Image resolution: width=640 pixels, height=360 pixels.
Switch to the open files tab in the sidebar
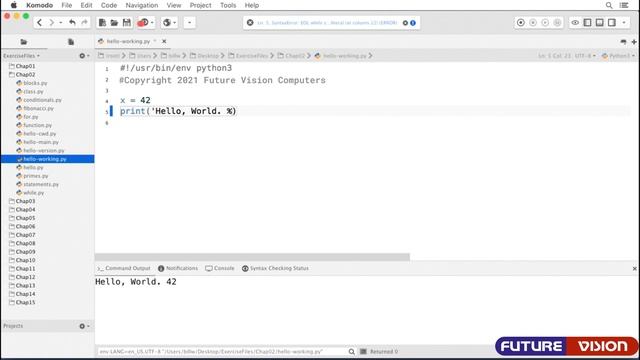click(x=71, y=42)
